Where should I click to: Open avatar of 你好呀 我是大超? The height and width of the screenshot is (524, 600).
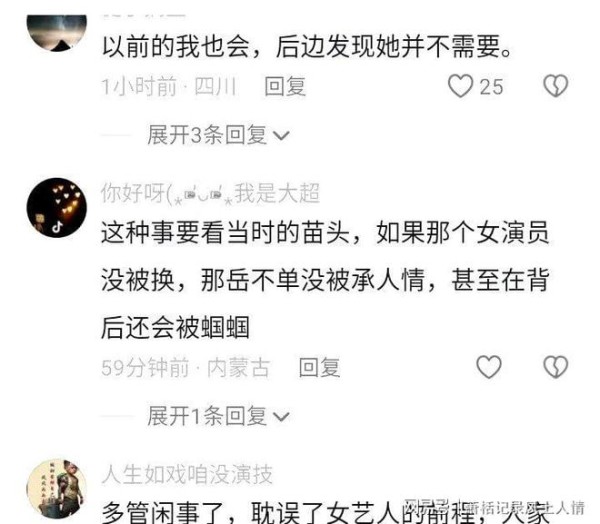57,208
